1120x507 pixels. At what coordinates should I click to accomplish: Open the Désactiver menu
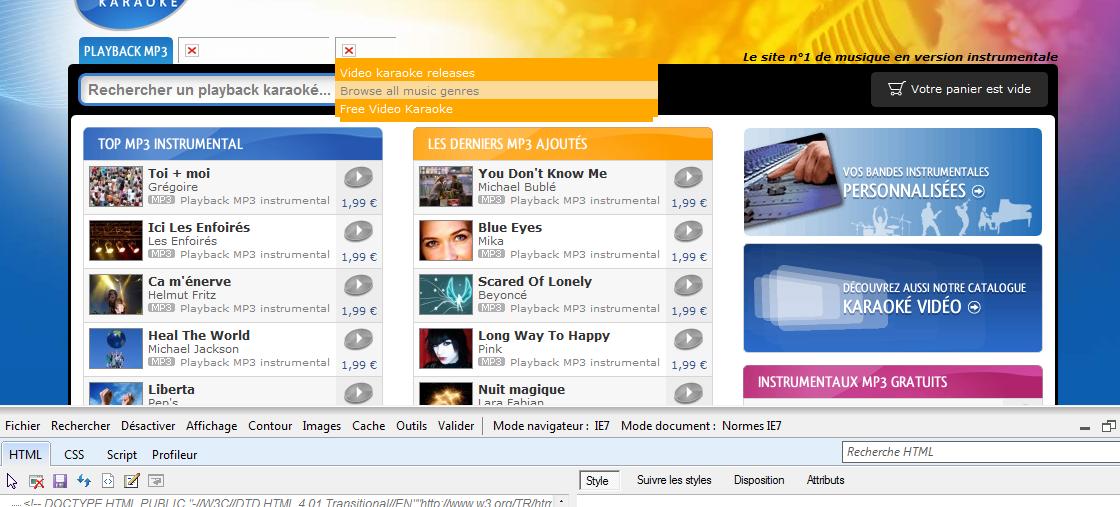click(x=148, y=426)
